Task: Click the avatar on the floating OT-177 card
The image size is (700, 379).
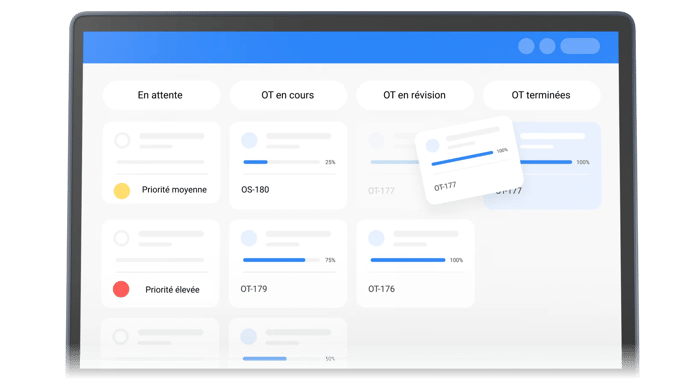Action: click(432, 145)
